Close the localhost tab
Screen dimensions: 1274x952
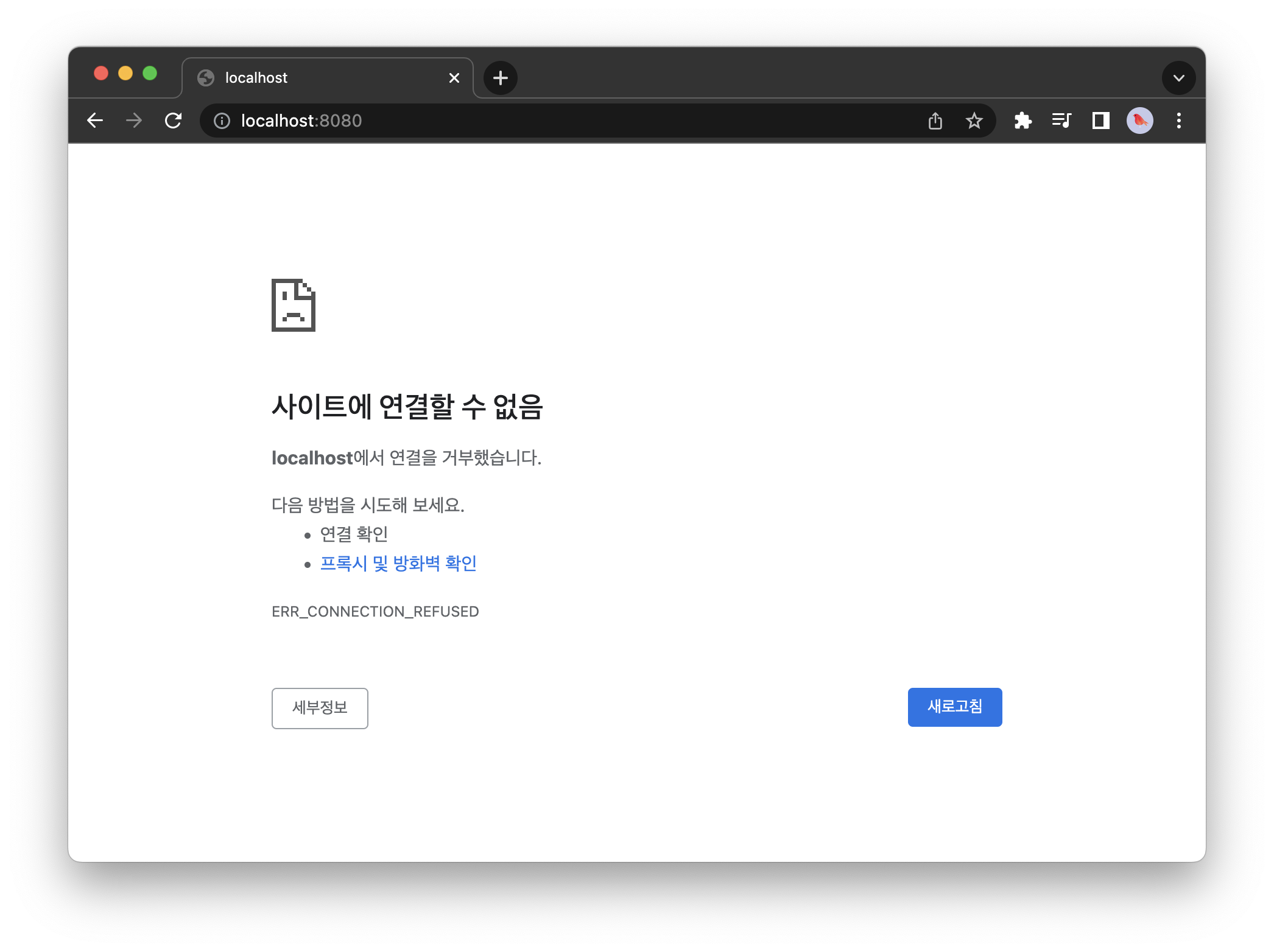click(x=454, y=78)
